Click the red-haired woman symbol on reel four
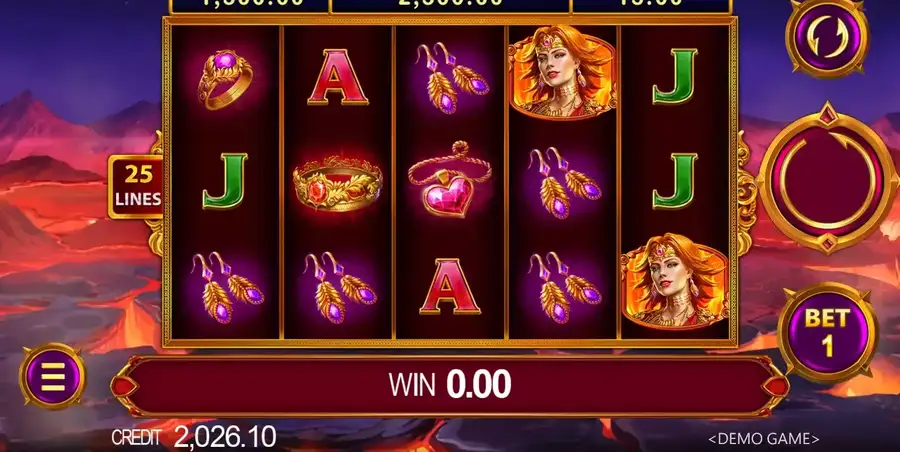The width and height of the screenshot is (900, 452). click(x=562, y=72)
